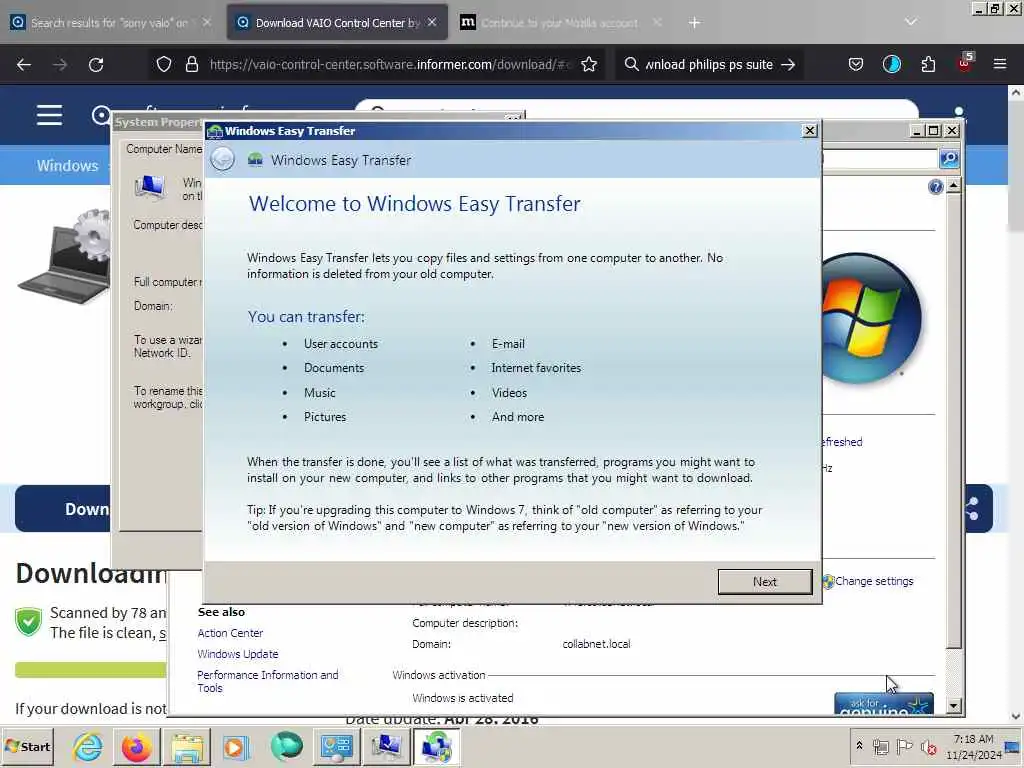
Task: Click the back arrow in Easy Transfer wizard
Action: [223, 159]
